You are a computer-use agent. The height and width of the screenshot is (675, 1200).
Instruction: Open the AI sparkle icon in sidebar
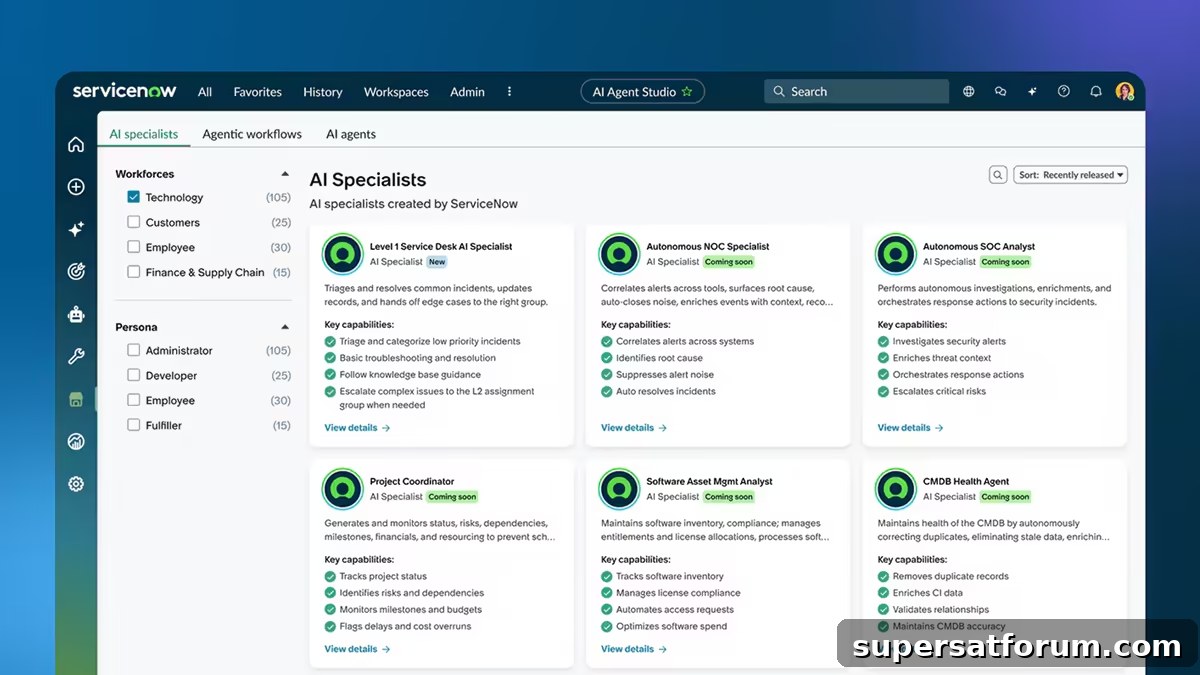(x=76, y=229)
